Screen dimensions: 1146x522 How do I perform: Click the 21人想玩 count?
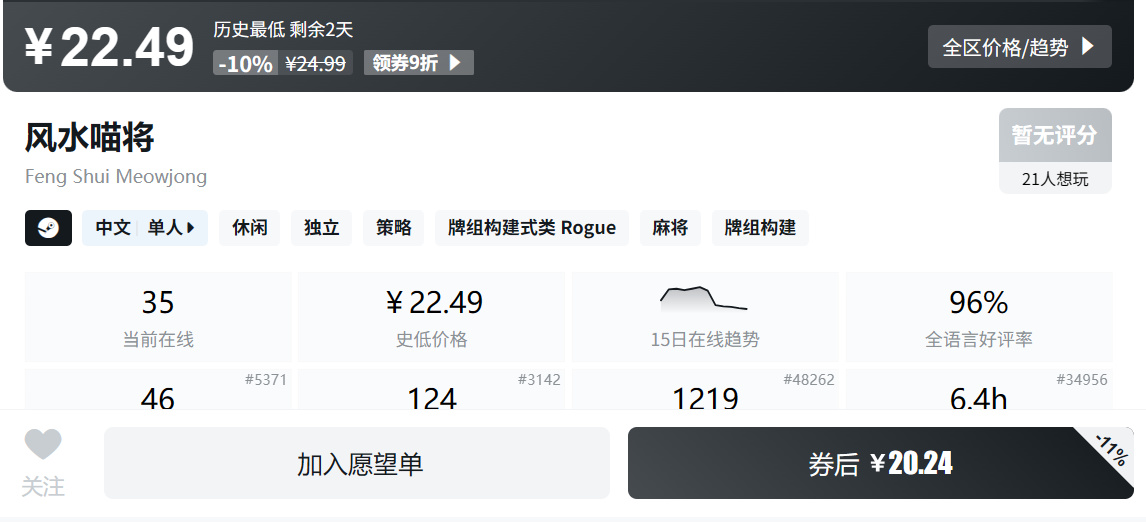pyautogui.click(x=1055, y=179)
